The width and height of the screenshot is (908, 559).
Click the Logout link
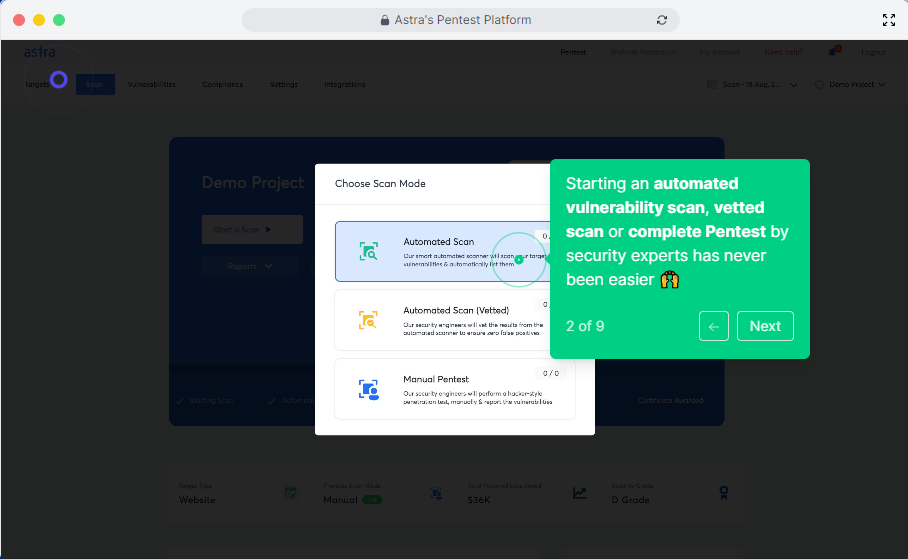873,52
